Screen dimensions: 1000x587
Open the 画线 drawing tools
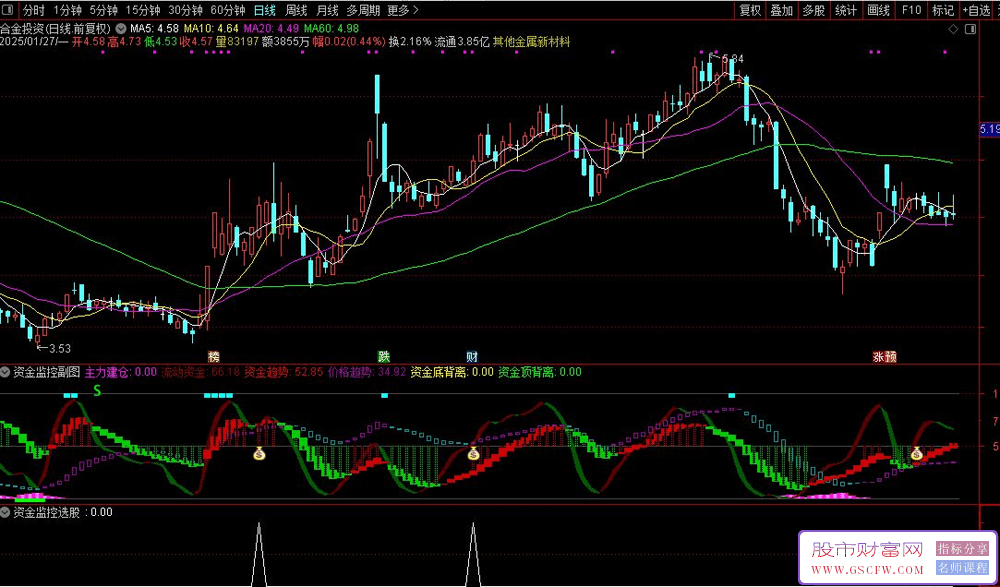(x=878, y=10)
